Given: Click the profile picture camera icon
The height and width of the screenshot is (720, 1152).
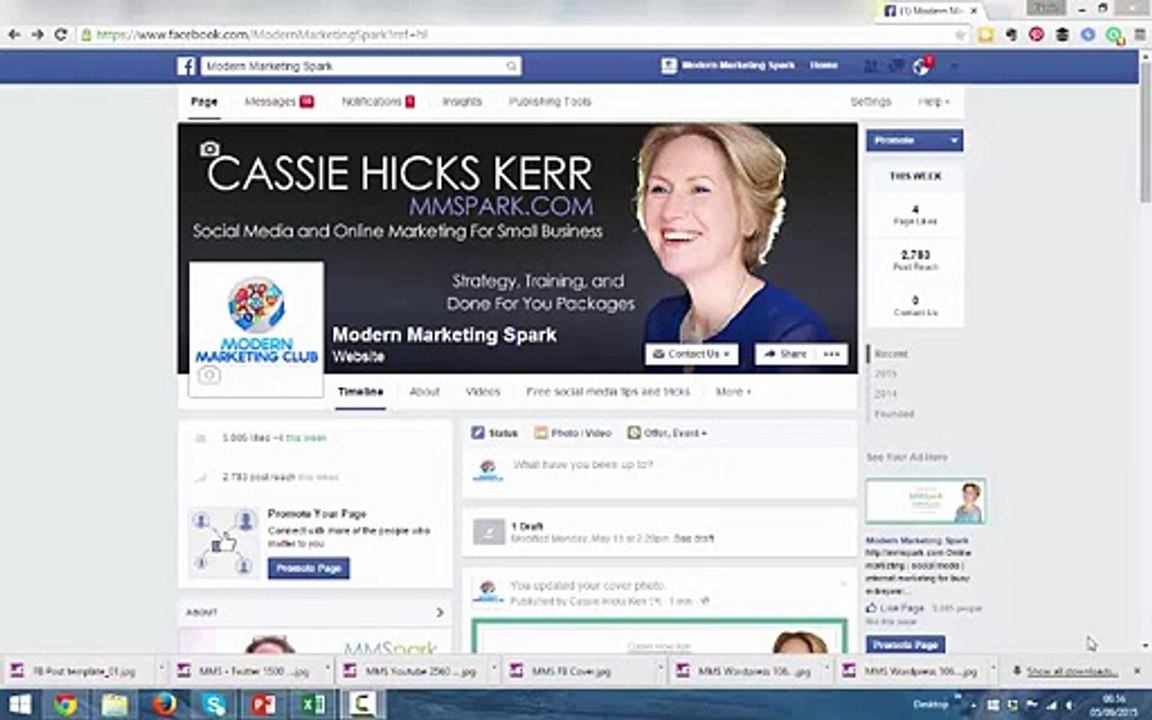Looking at the screenshot, I should [x=209, y=375].
